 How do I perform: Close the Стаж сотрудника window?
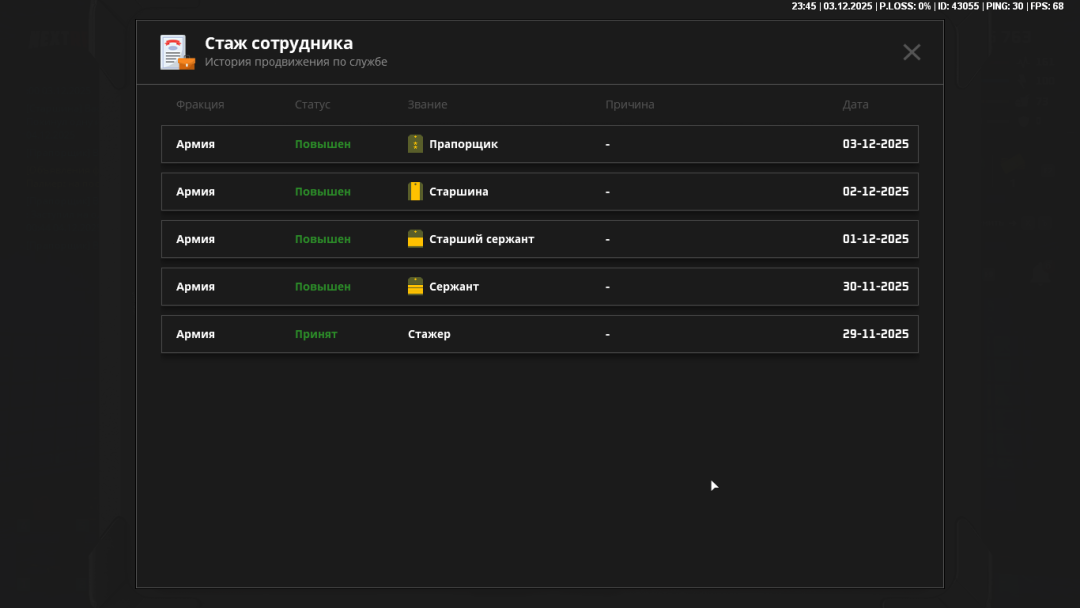[x=911, y=52]
